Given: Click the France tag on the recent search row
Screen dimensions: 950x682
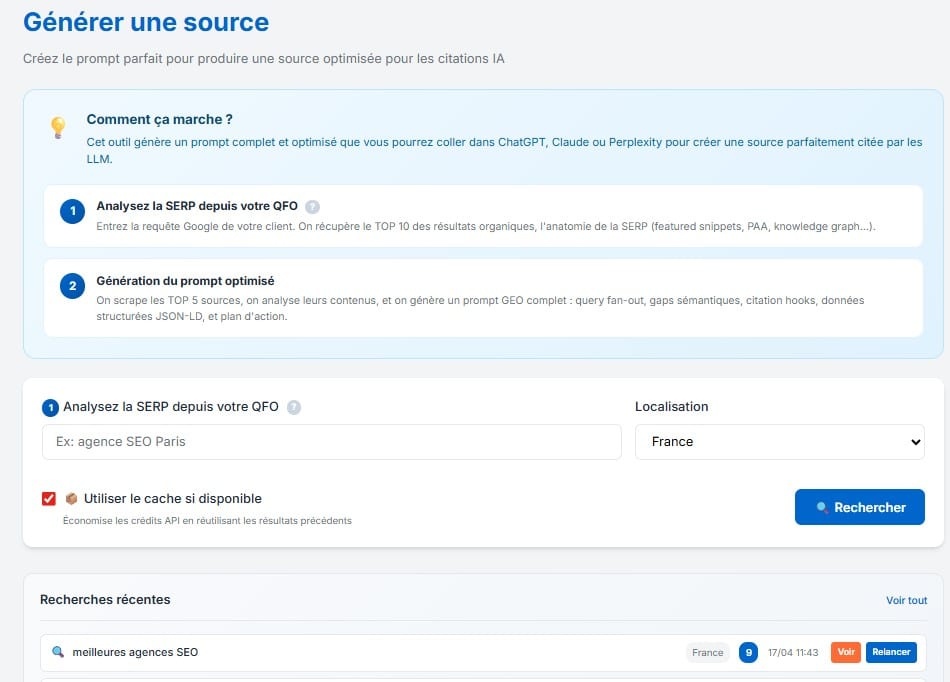Looking at the screenshot, I should pos(707,653).
